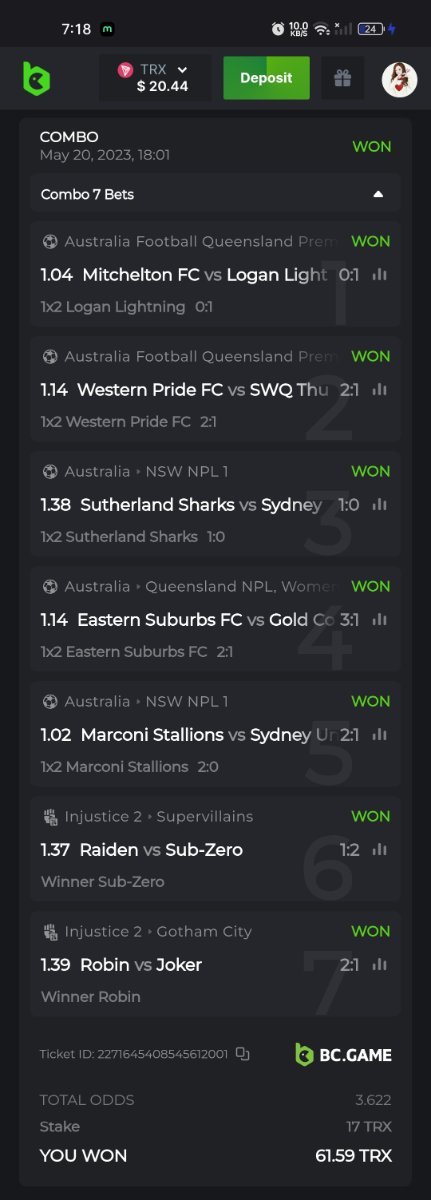Image resolution: width=431 pixels, height=1200 pixels.
Task: View stats icon for Mitchelton FC match
Action: click(379, 275)
